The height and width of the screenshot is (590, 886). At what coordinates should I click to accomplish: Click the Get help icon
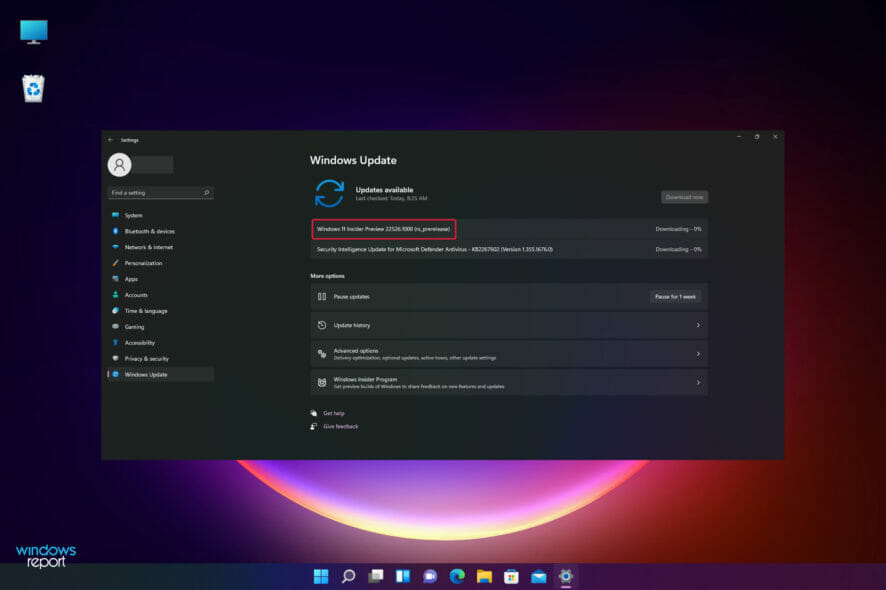314,413
